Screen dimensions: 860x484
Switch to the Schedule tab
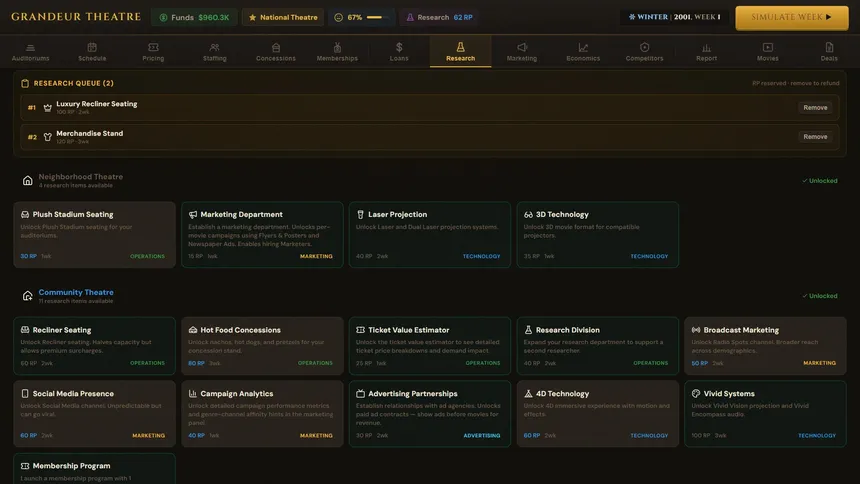pyautogui.click(x=92, y=52)
